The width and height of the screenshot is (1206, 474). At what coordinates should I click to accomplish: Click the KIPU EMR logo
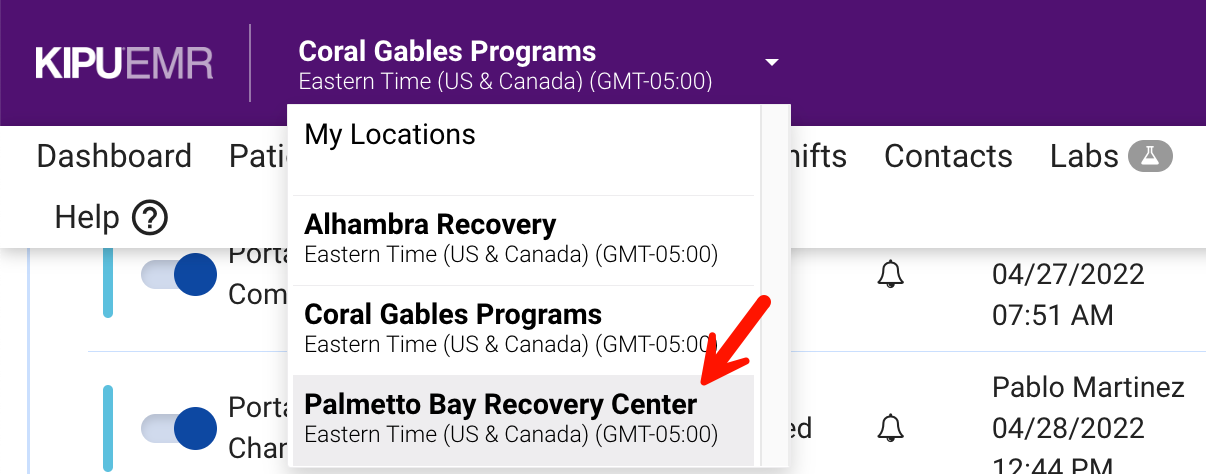click(124, 63)
